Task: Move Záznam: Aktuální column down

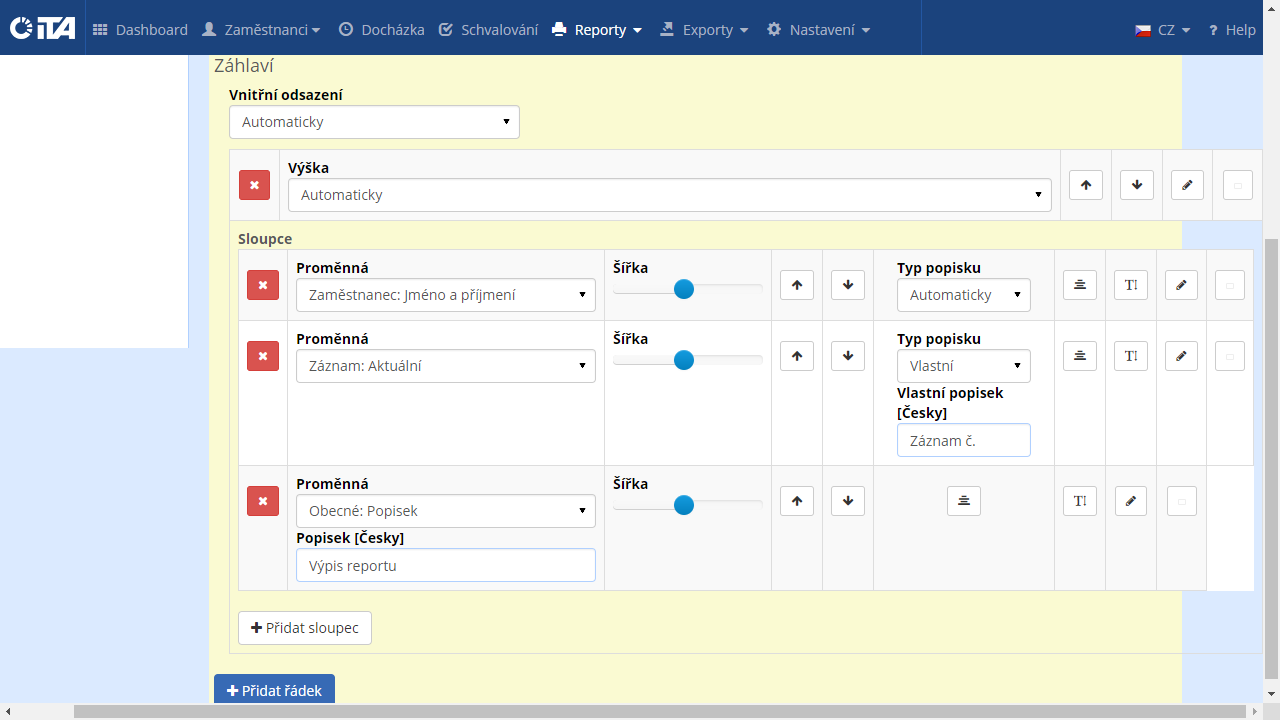Action: (848, 356)
